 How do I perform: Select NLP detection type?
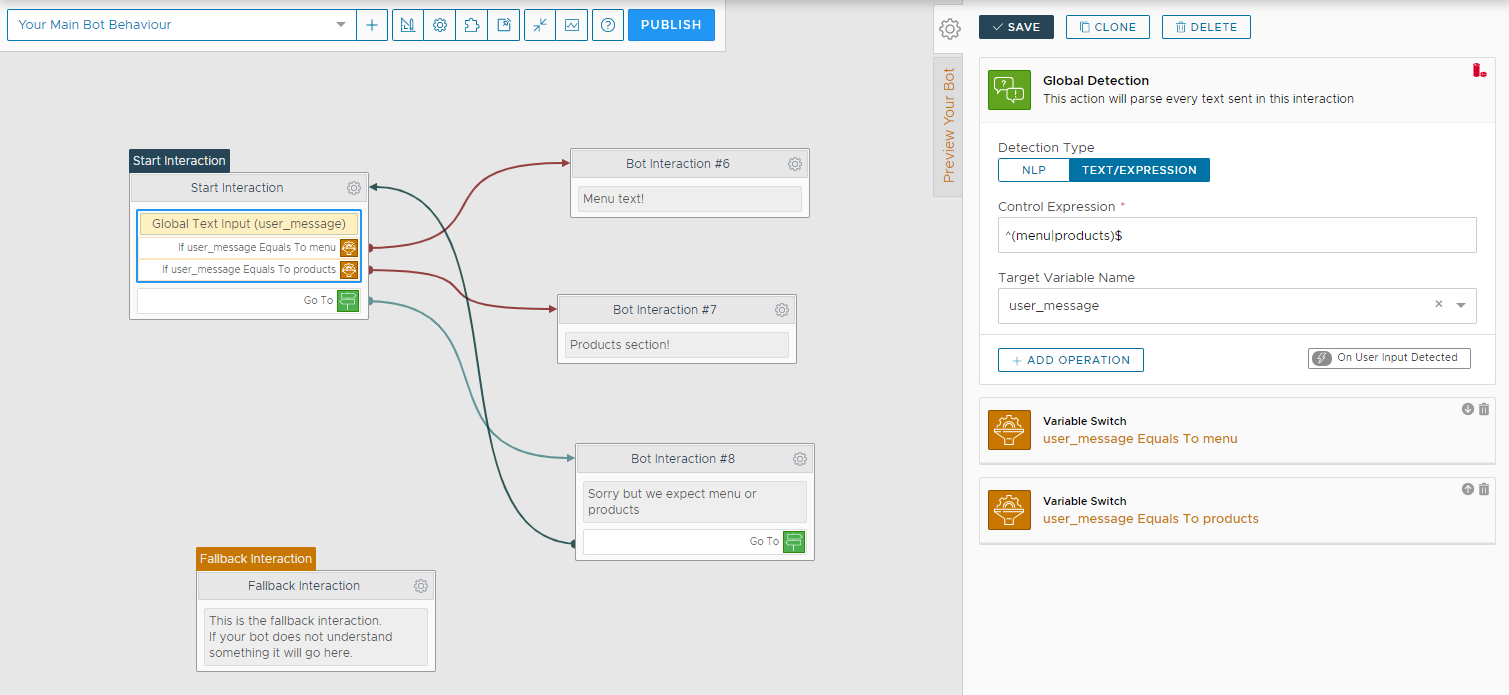click(1033, 170)
